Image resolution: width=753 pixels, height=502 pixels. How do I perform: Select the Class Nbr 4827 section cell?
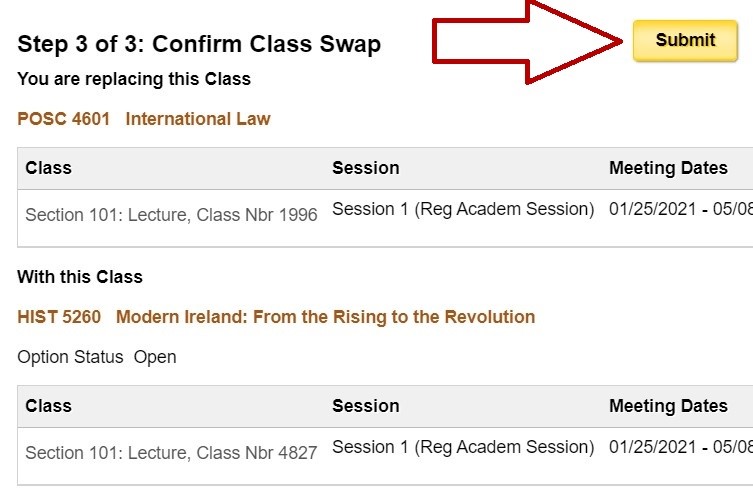pyautogui.click(x=171, y=453)
